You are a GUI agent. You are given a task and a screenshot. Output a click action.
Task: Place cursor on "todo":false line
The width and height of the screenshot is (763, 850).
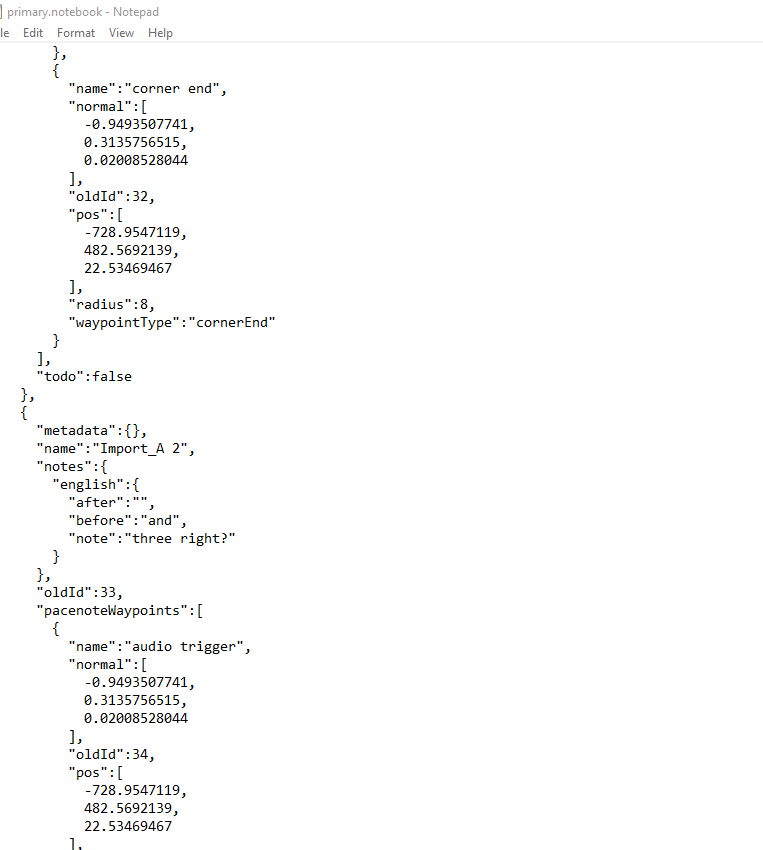pyautogui.click(x=84, y=377)
